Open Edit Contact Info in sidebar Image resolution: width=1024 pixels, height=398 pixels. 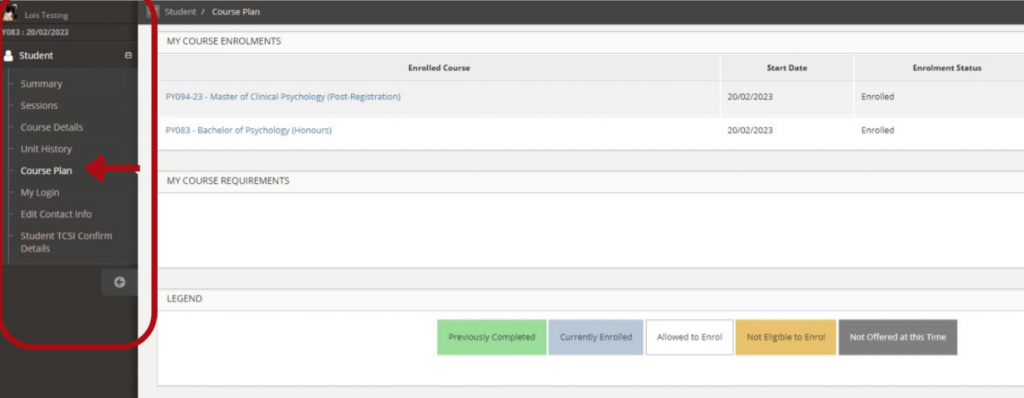point(56,214)
